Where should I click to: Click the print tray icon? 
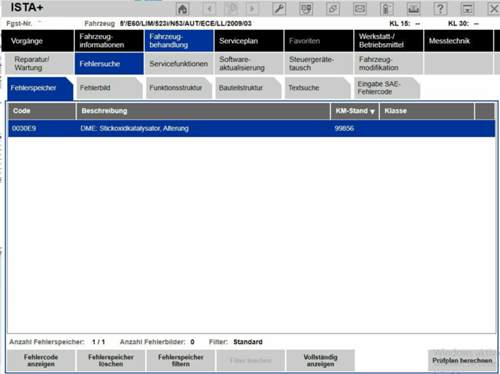pos(413,8)
